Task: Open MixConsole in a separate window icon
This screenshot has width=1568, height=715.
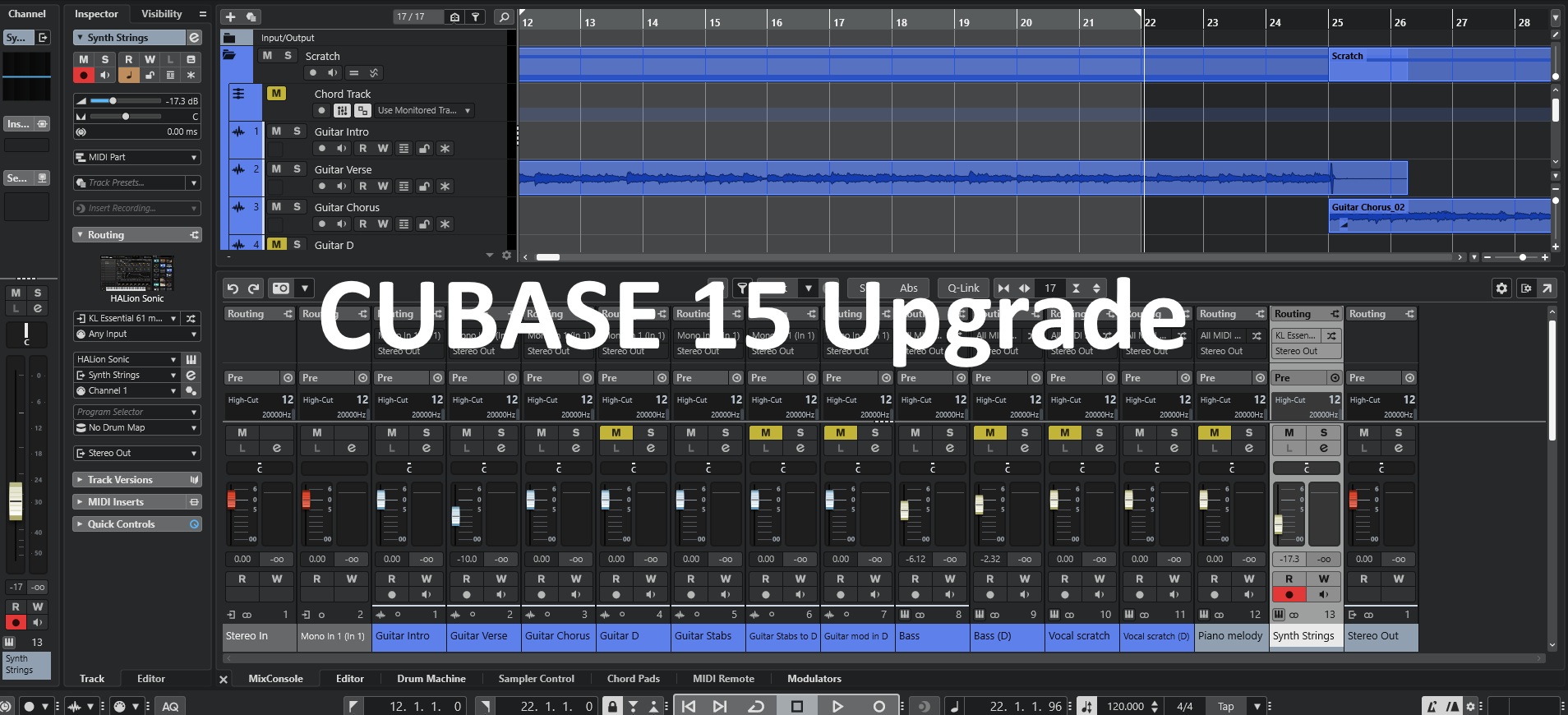Action: (1547, 288)
